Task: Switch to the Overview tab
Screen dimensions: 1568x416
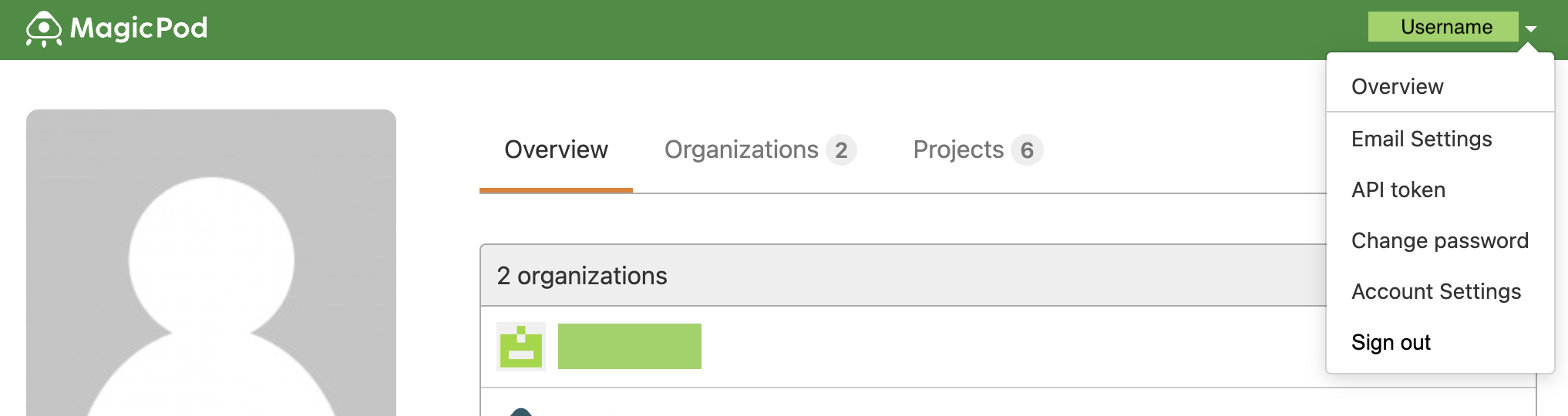Action: click(x=556, y=149)
